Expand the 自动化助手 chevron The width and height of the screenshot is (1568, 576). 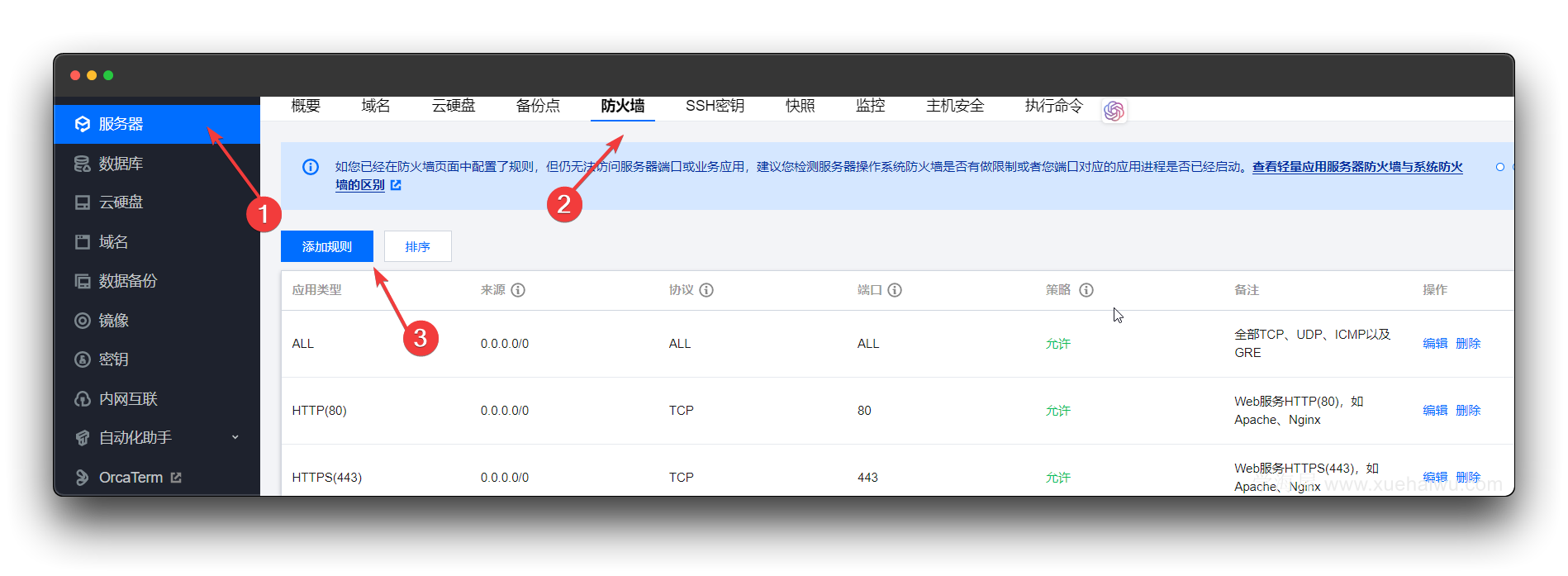pyautogui.click(x=235, y=437)
